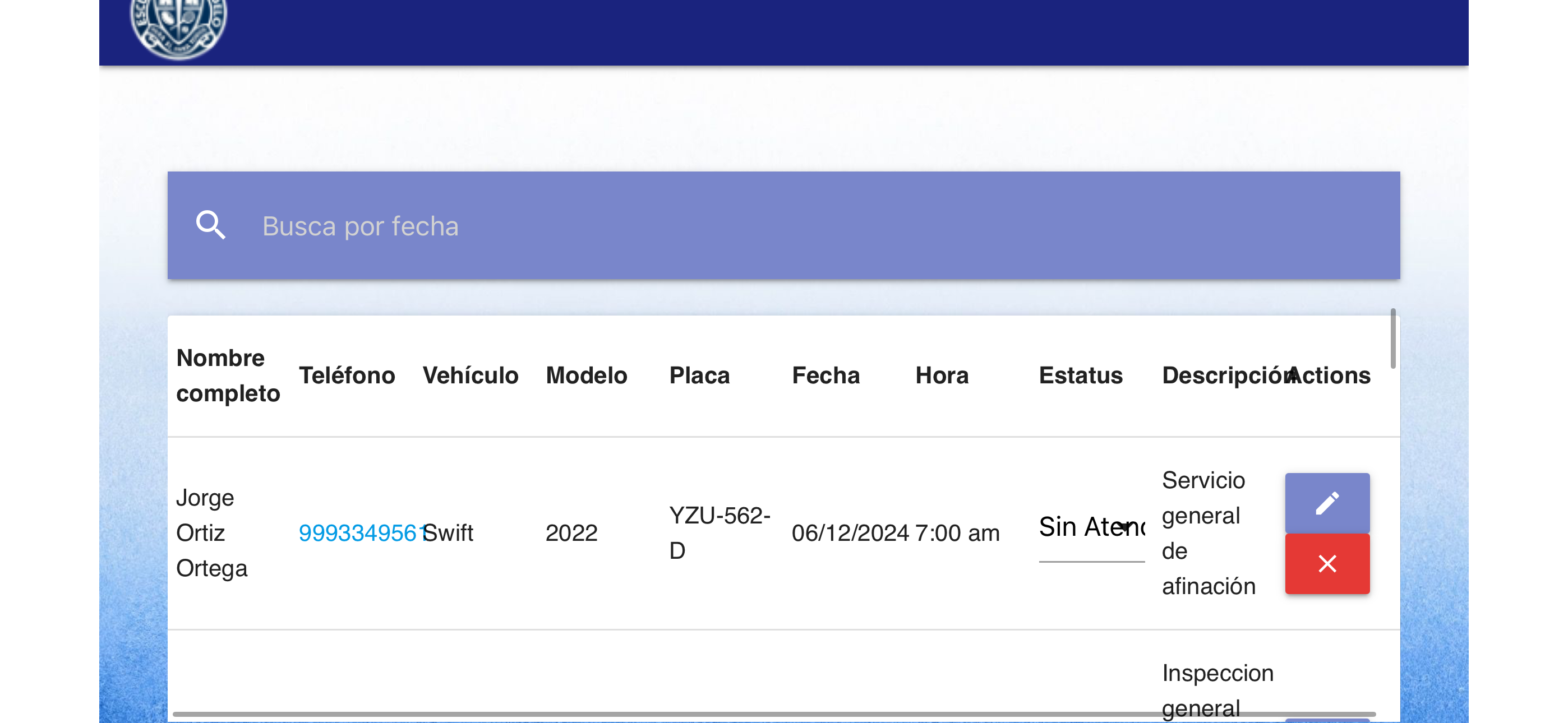Click the 'Nombre completo' column header
The image size is (1568, 723).
click(228, 375)
